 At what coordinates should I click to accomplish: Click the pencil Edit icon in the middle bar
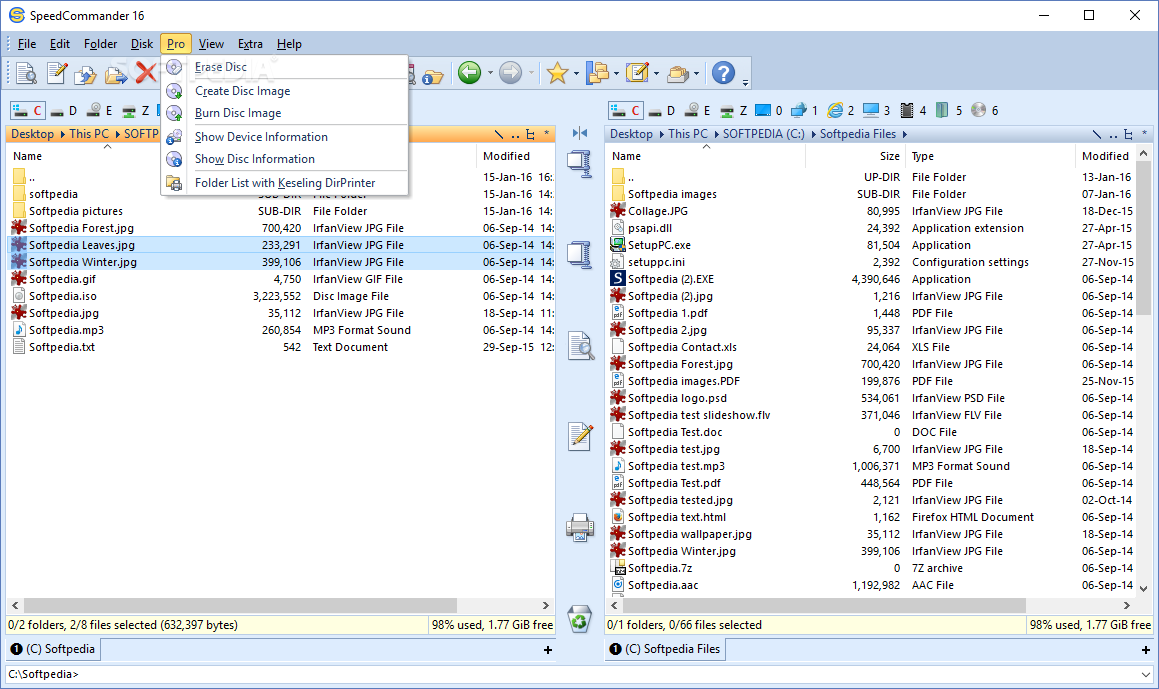pos(580,436)
